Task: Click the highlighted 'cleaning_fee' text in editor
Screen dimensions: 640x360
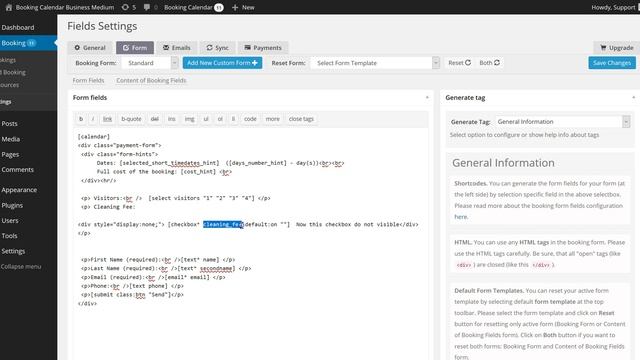Action: (223, 224)
